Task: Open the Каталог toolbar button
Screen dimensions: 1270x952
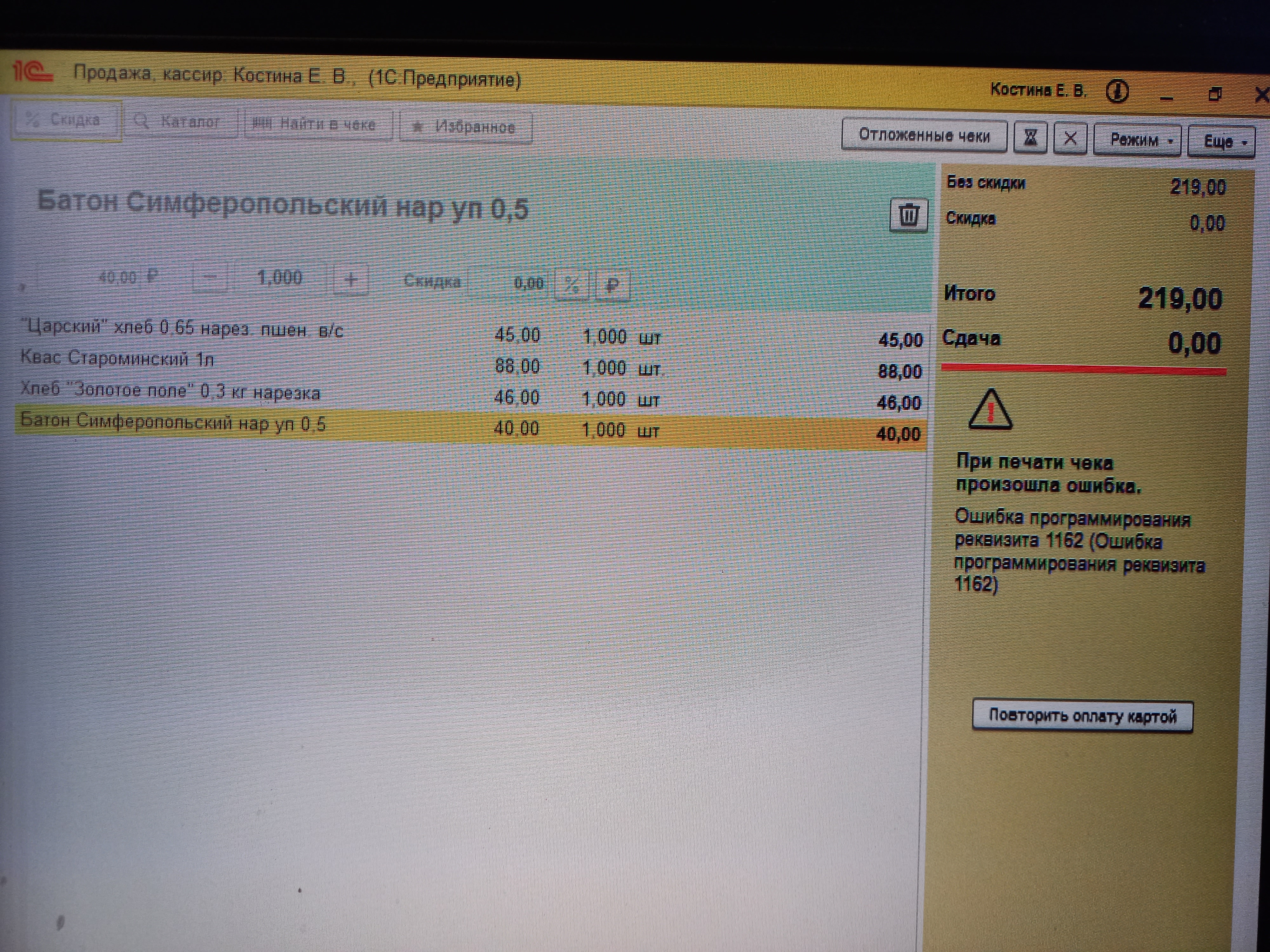Action: [x=180, y=122]
